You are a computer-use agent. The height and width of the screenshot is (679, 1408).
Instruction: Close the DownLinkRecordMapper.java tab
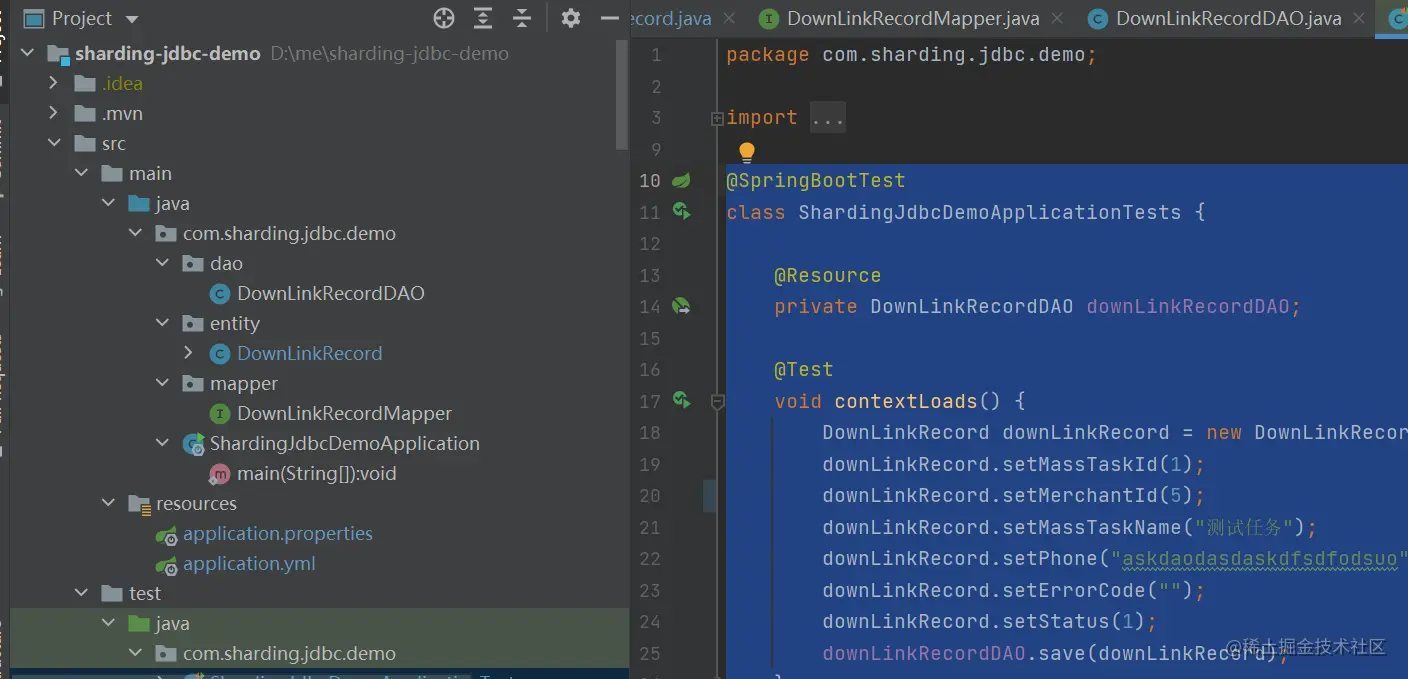[x=1059, y=18]
